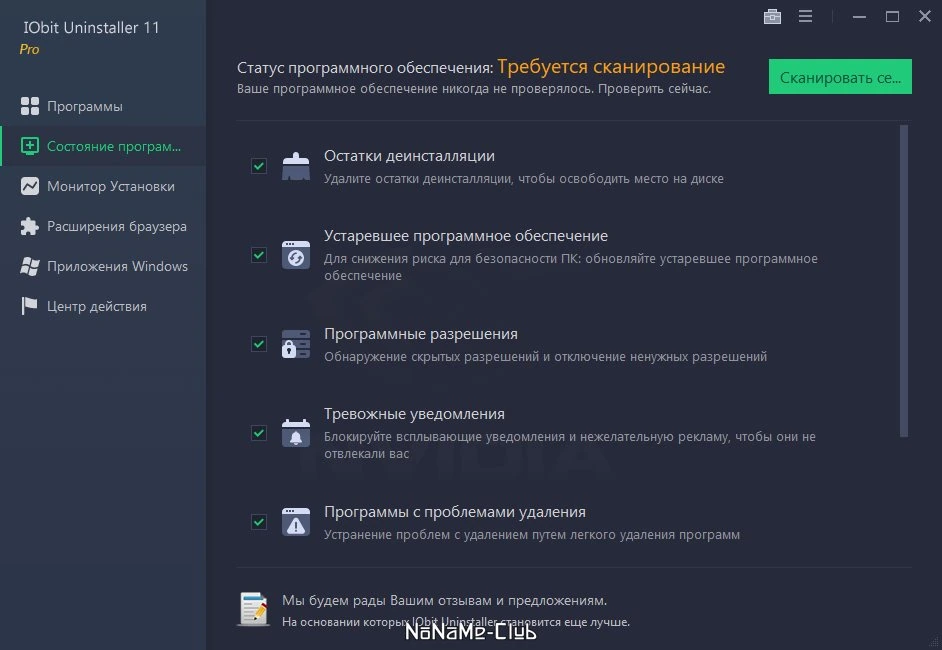The height and width of the screenshot is (650, 942).
Task: Open the toolbox briefcase icon
Action: point(772,17)
